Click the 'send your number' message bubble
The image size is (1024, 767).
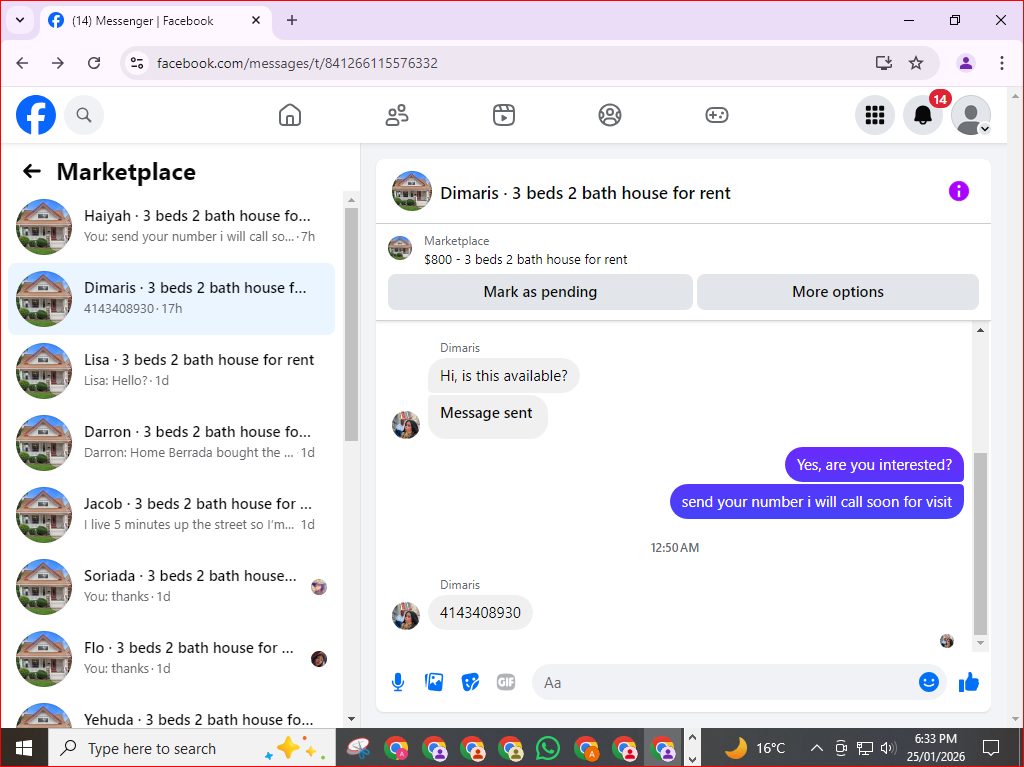coord(817,502)
